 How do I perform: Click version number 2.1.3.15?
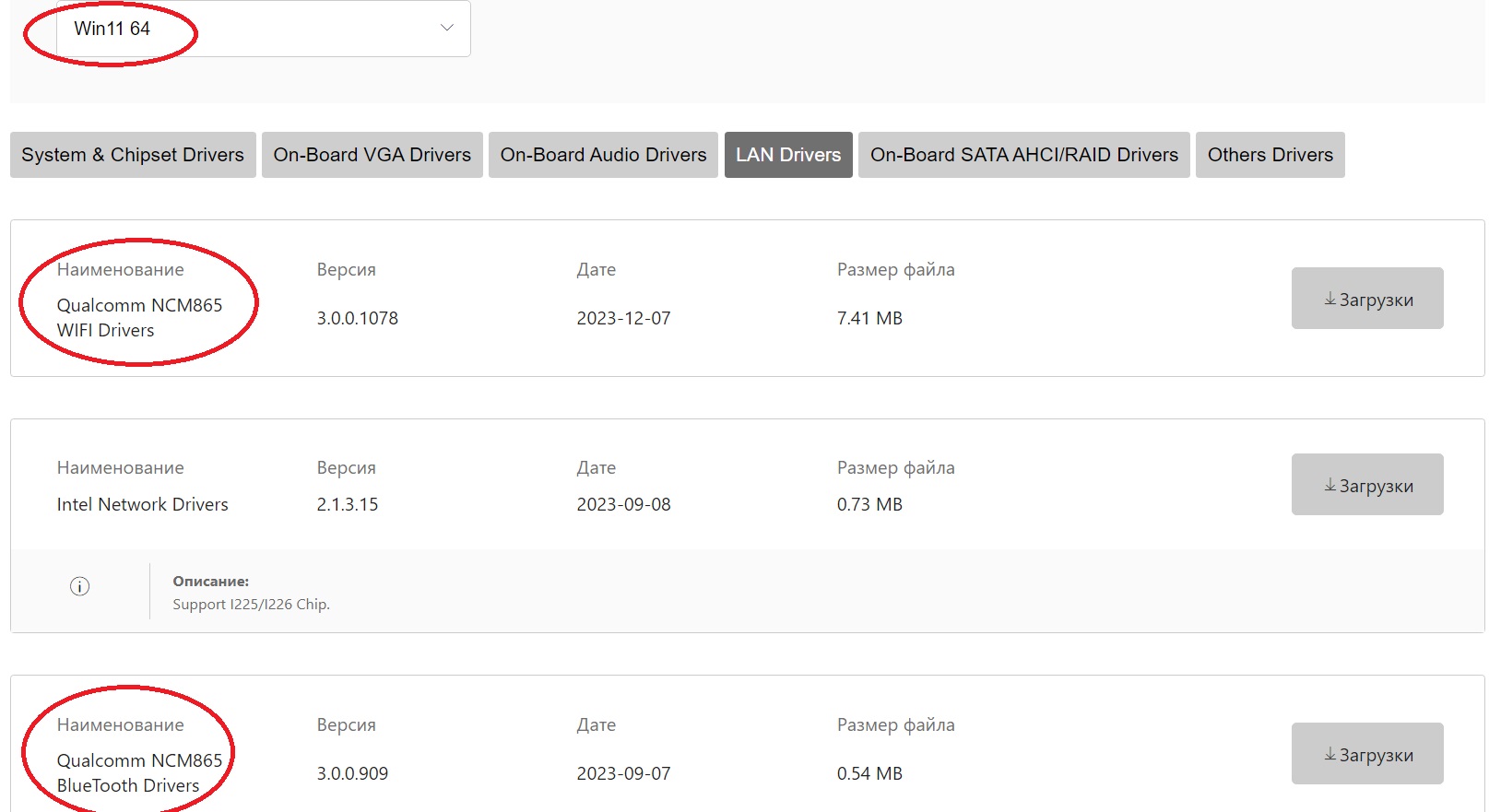click(x=348, y=504)
